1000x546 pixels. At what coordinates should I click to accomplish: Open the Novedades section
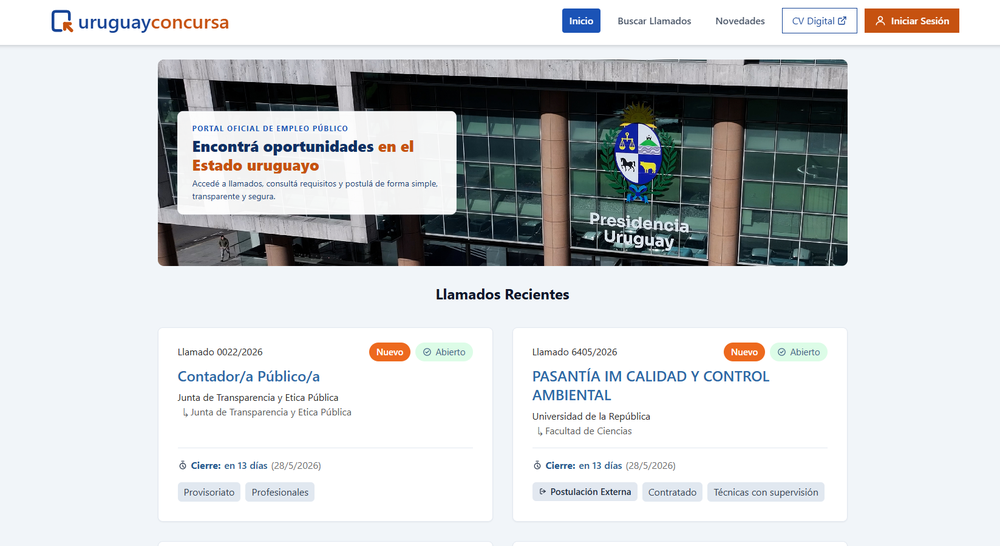pos(740,21)
